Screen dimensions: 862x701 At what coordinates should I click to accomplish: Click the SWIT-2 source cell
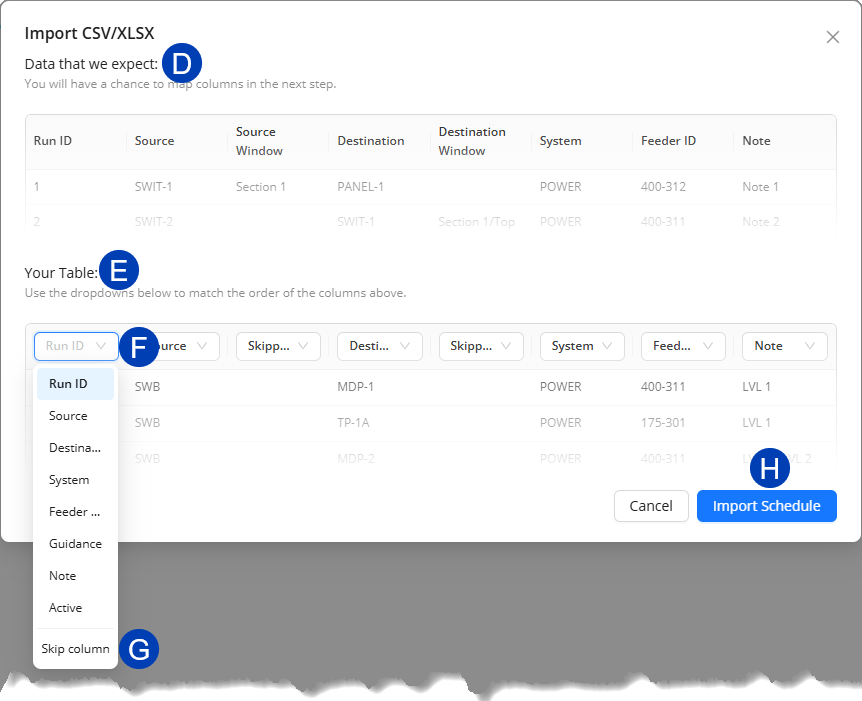(153, 222)
